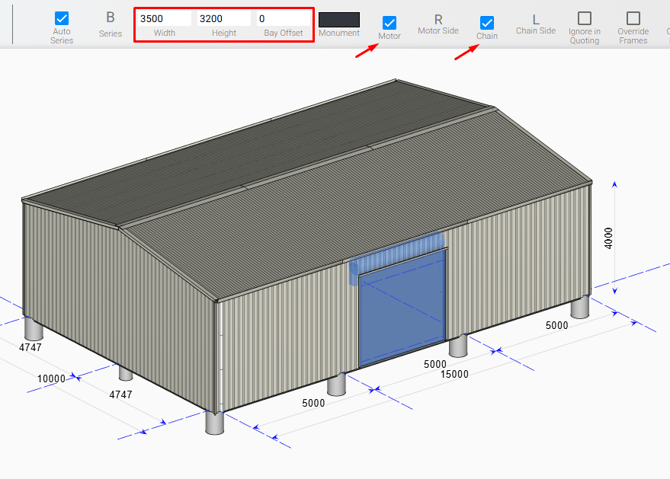This screenshot has width=670, height=479.
Task: Select the Height field showing 3200
Action: point(223,19)
